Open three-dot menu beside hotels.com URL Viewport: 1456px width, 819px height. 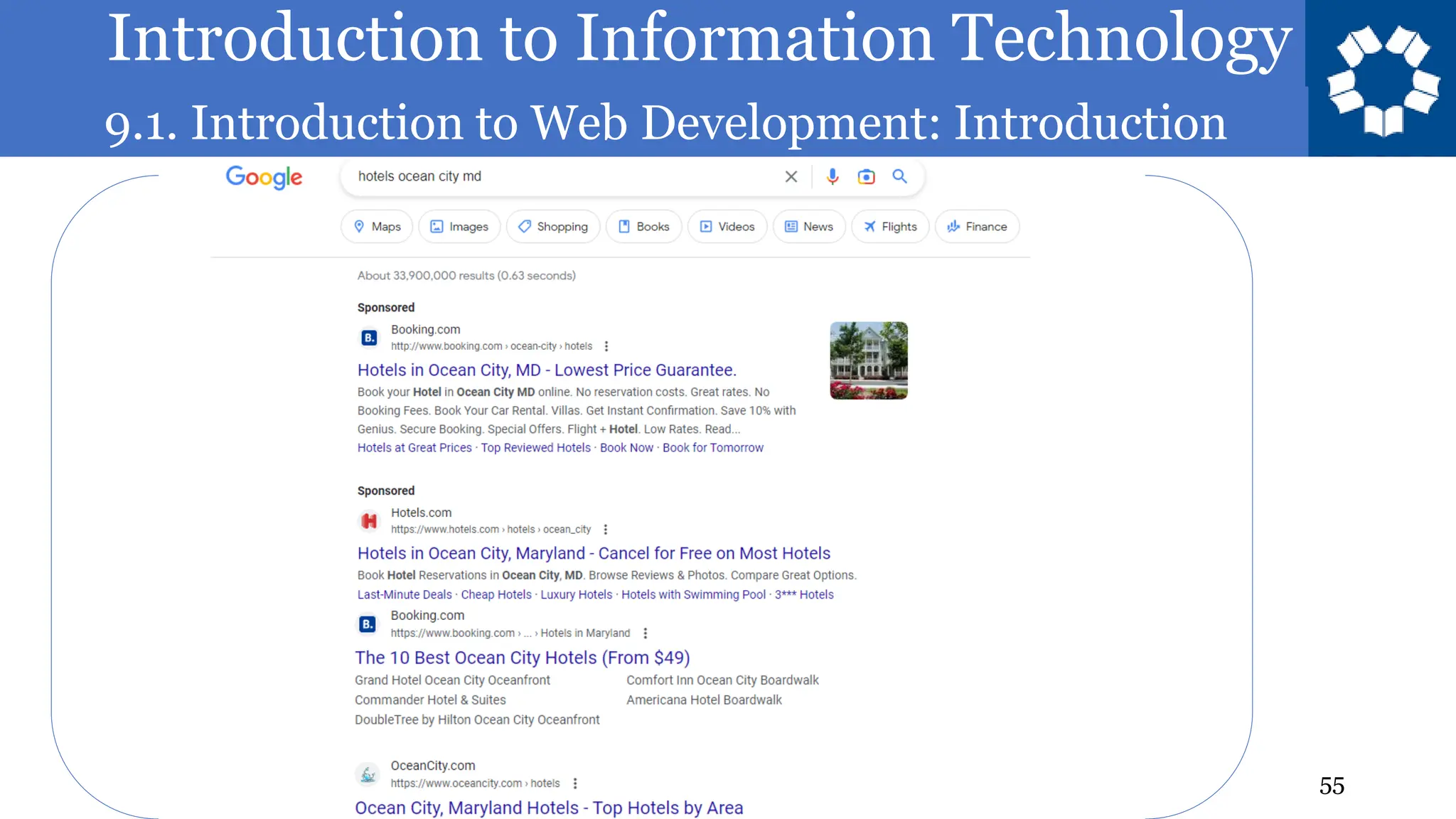point(606,530)
